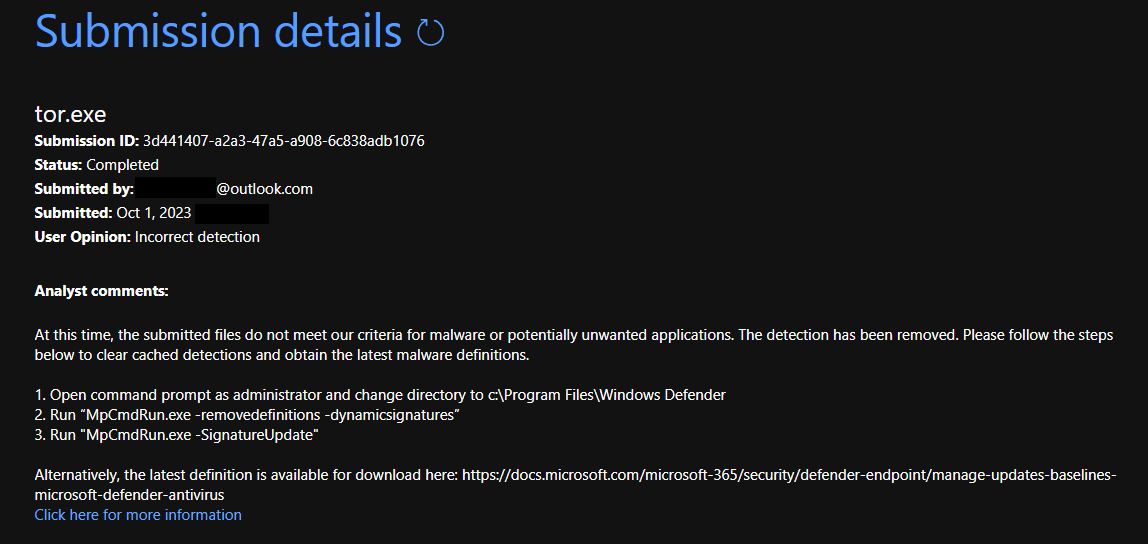Image resolution: width=1148 pixels, height=544 pixels.
Task: Click the @outlook.com submitter address
Action: pyautogui.click(x=264, y=189)
